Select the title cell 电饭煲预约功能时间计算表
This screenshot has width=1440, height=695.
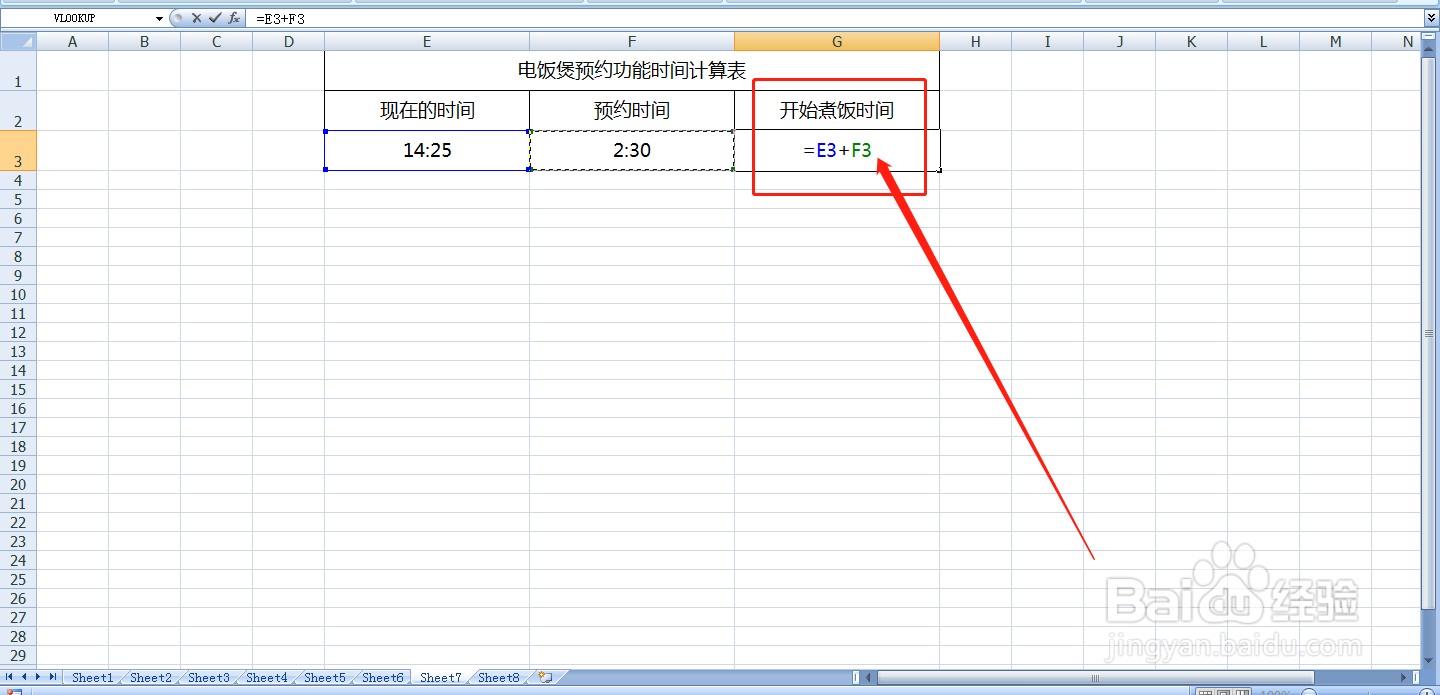point(632,70)
